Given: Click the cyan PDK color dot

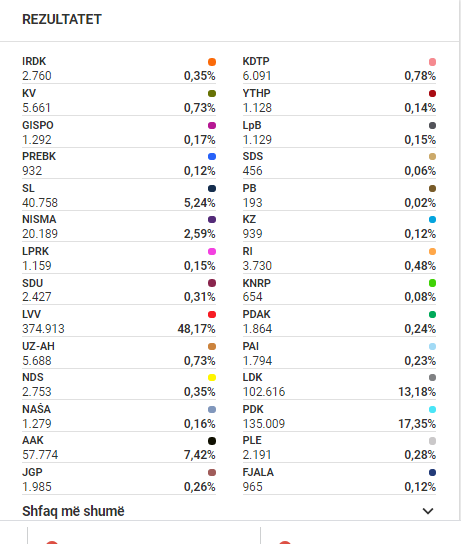Looking at the screenshot, I should click(432, 409).
